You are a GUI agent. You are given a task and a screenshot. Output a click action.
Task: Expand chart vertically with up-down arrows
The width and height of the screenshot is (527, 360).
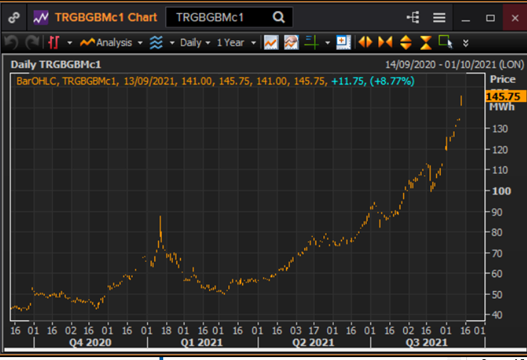pos(406,43)
